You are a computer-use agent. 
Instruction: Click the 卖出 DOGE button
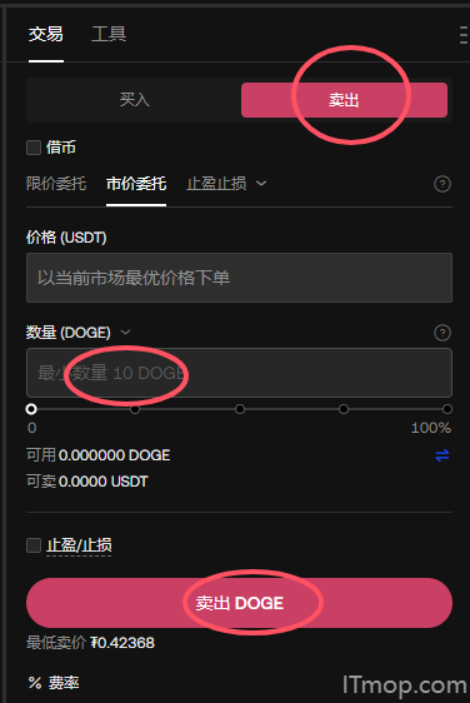click(239, 603)
